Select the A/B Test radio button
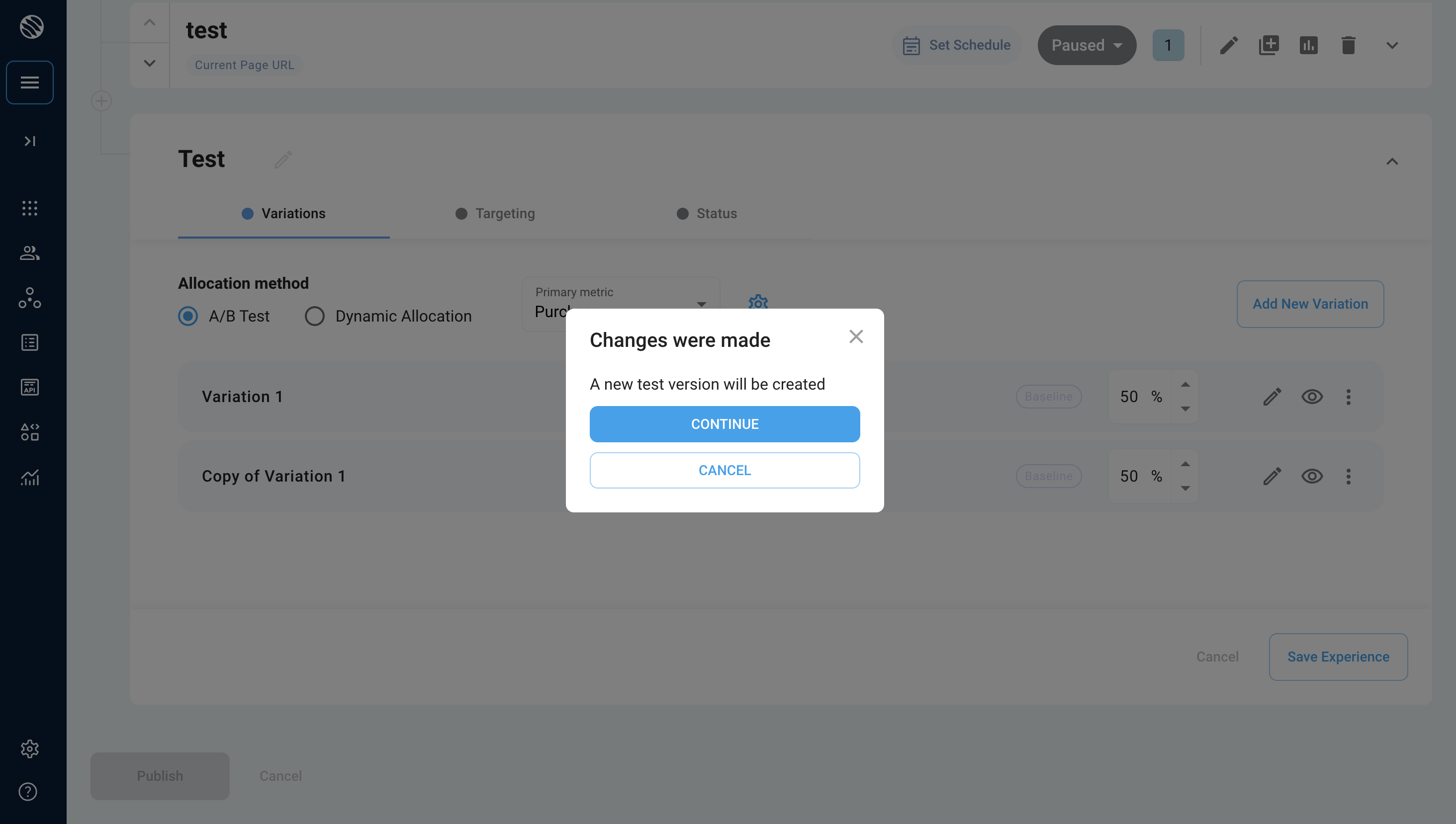The width and height of the screenshot is (1456, 824). coord(188,316)
